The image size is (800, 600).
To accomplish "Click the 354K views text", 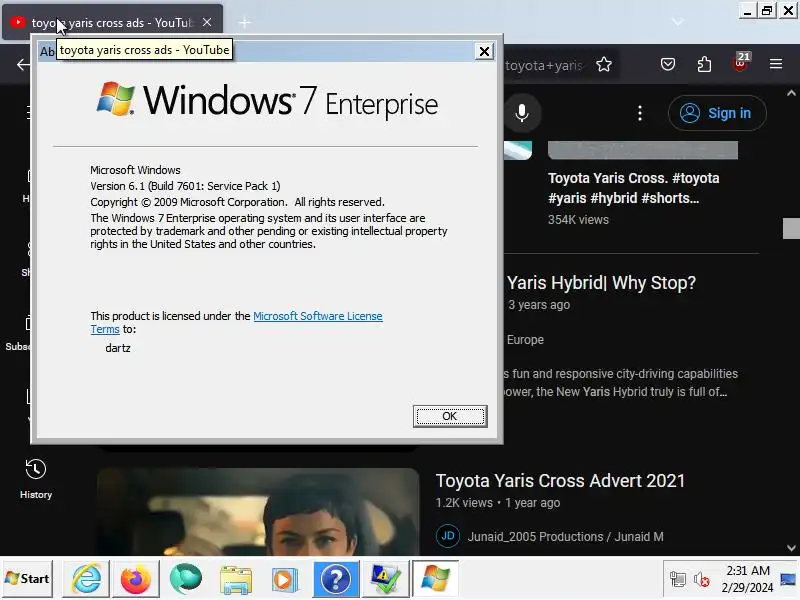I will tap(578, 220).
